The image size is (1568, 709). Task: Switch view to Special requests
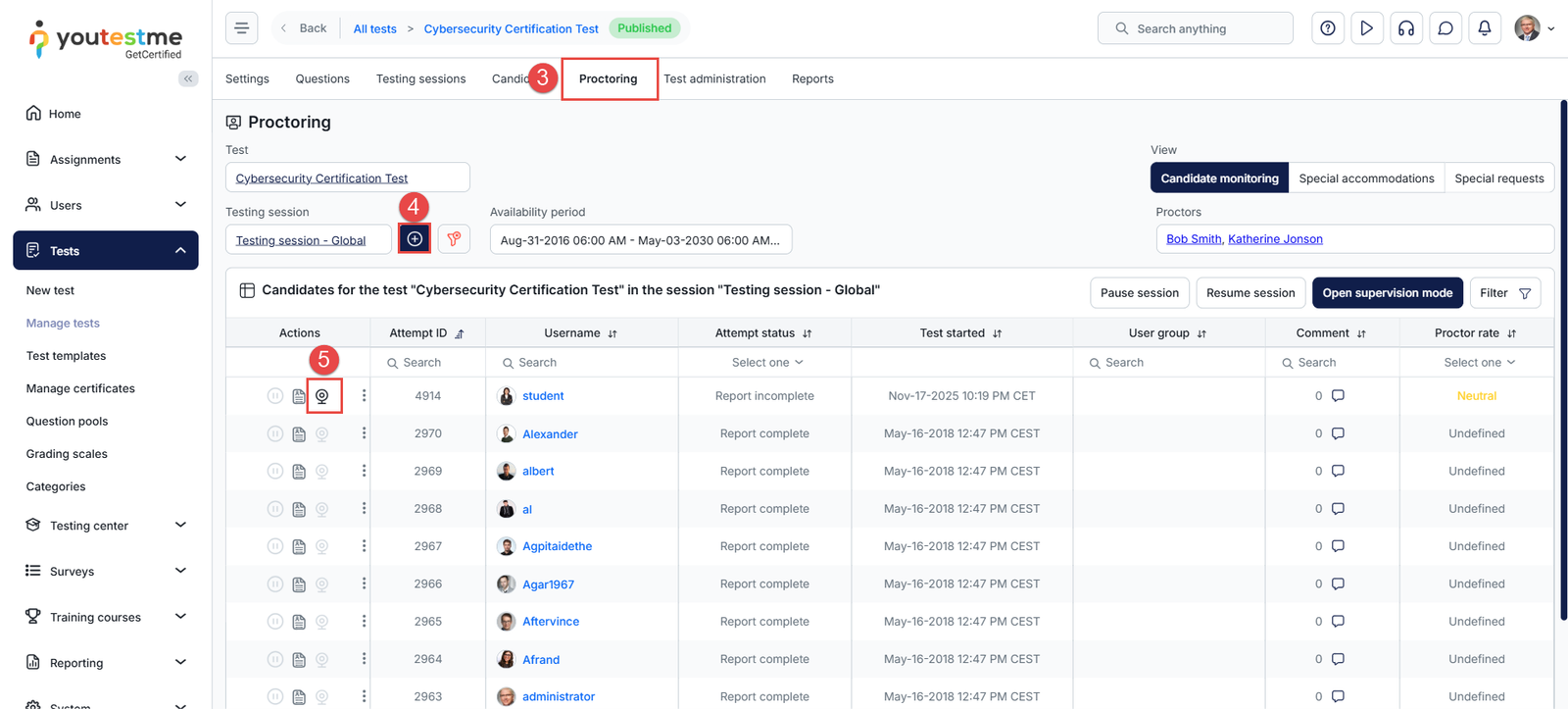[1498, 178]
